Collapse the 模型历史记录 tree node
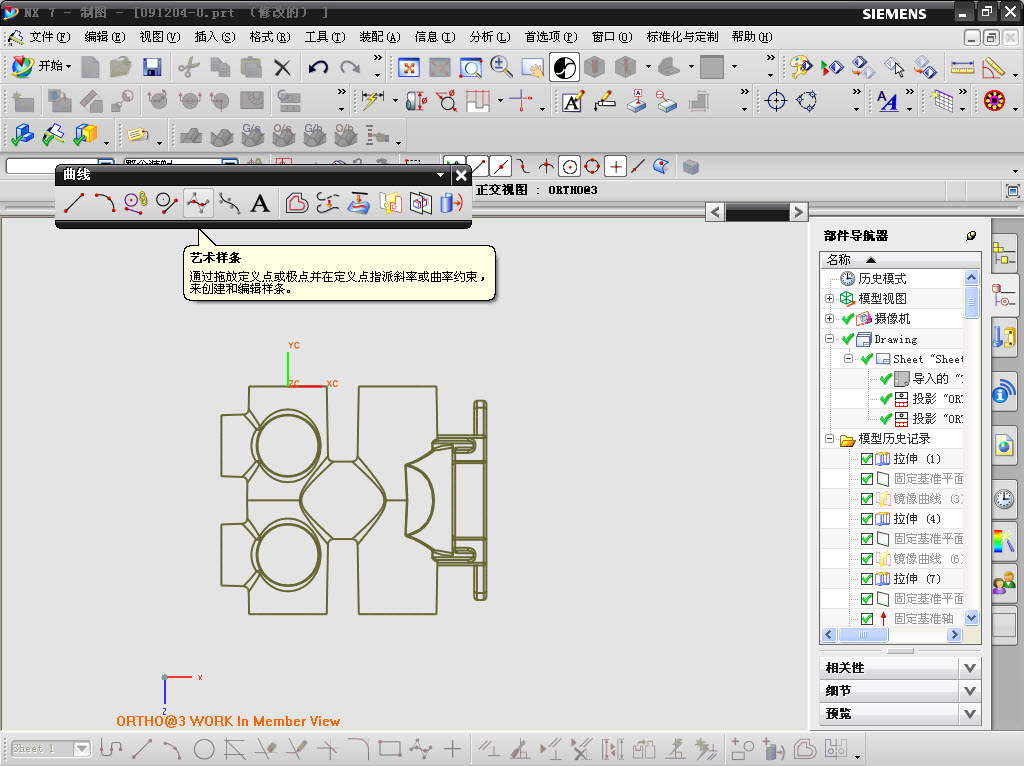 (829, 439)
